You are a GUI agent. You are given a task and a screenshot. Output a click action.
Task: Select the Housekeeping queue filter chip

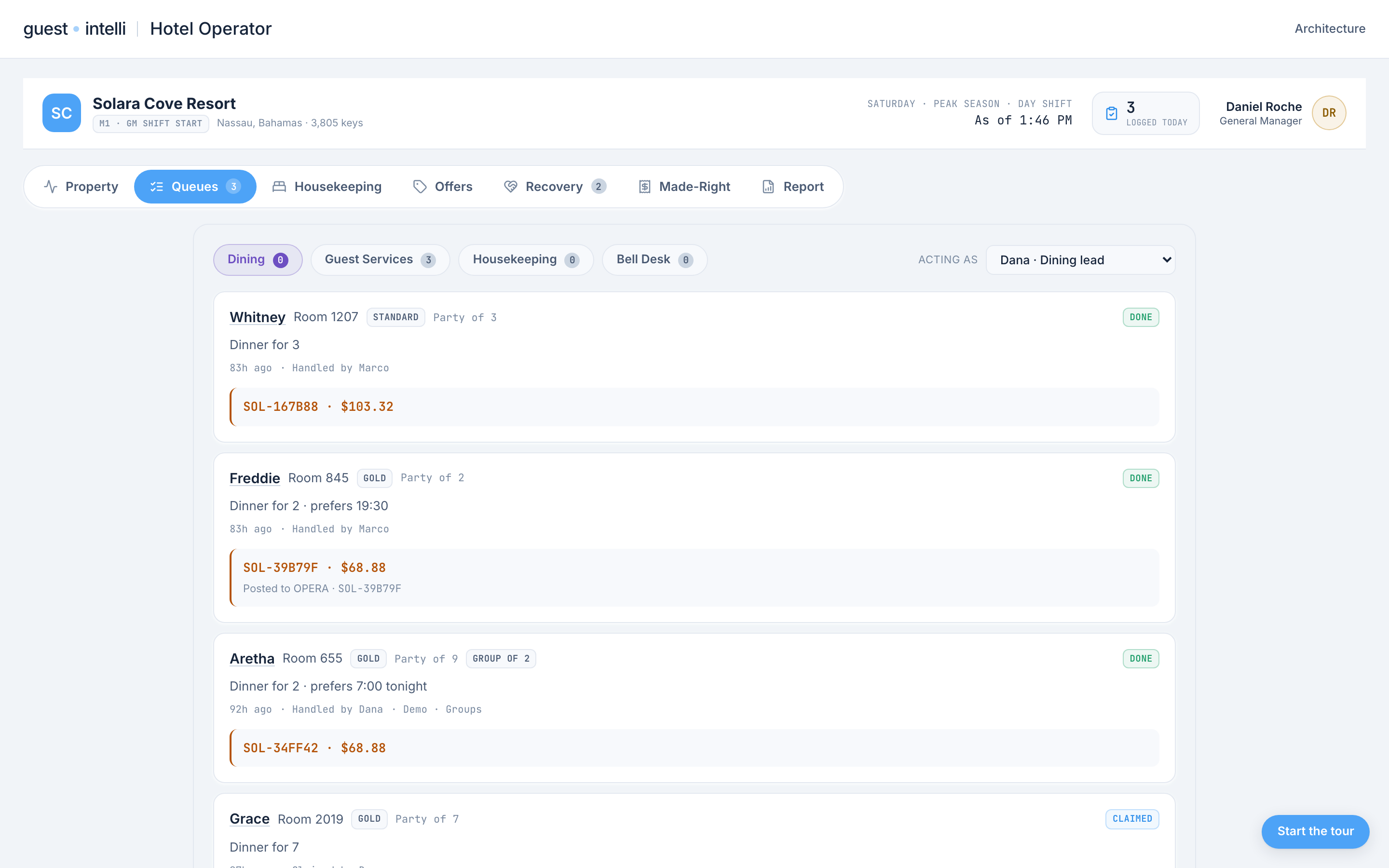526,259
